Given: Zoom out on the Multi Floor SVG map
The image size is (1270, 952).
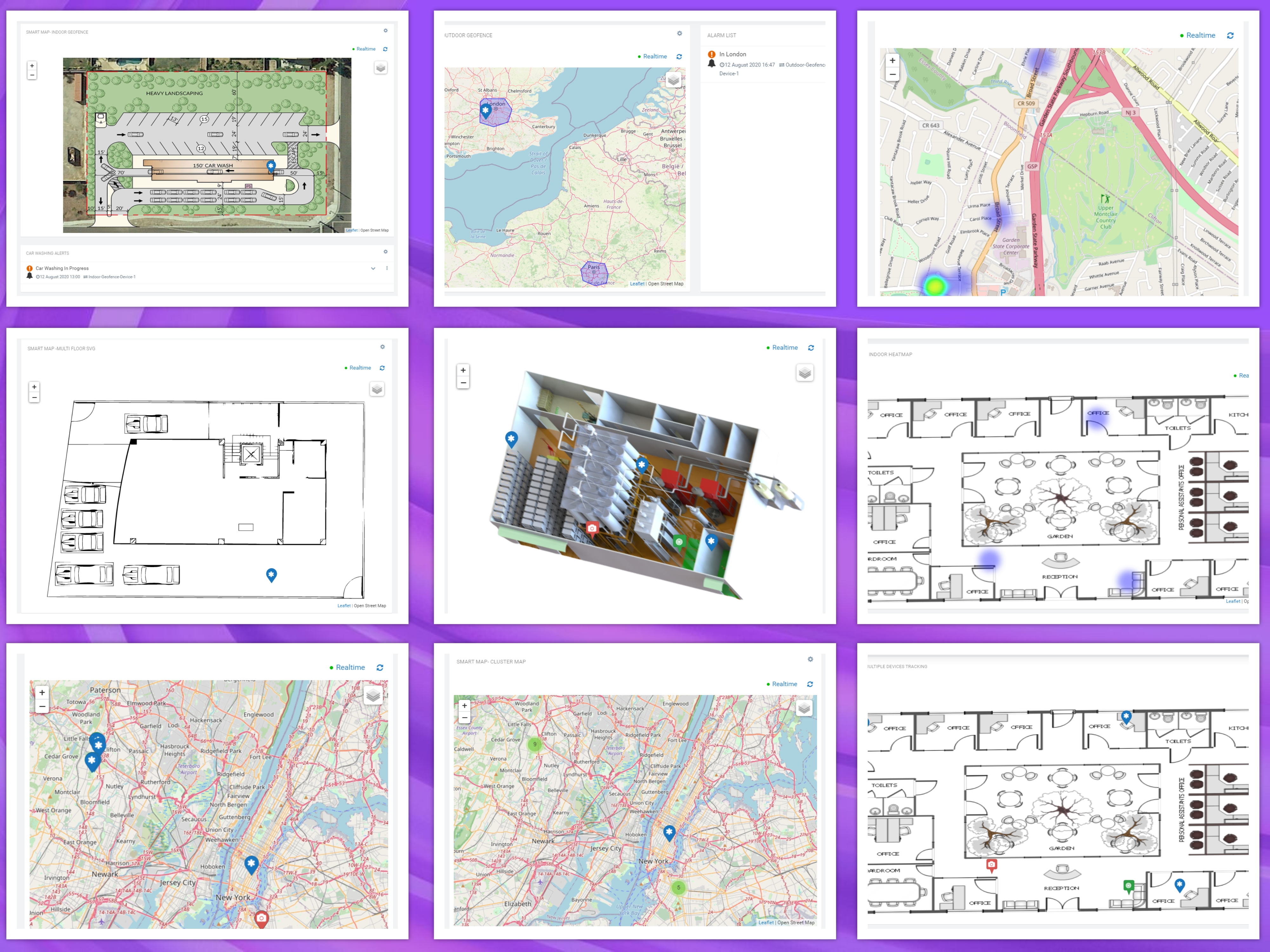Looking at the screenshot, I should [x=34, y=397].
